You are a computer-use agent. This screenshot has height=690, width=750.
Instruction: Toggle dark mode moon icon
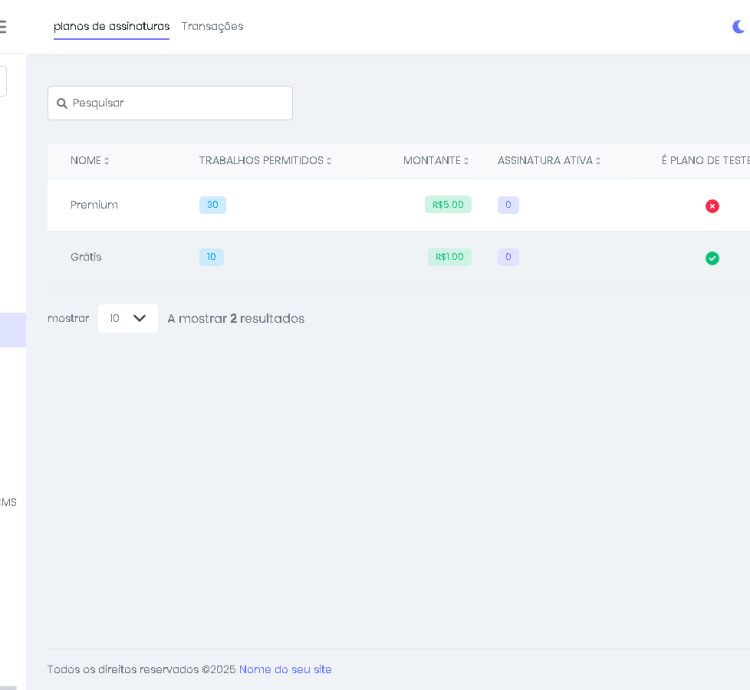[x=740, y=27]
